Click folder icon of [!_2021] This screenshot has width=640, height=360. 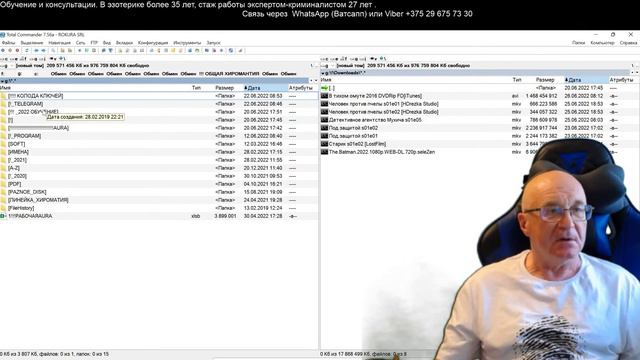tap(4, 160)
